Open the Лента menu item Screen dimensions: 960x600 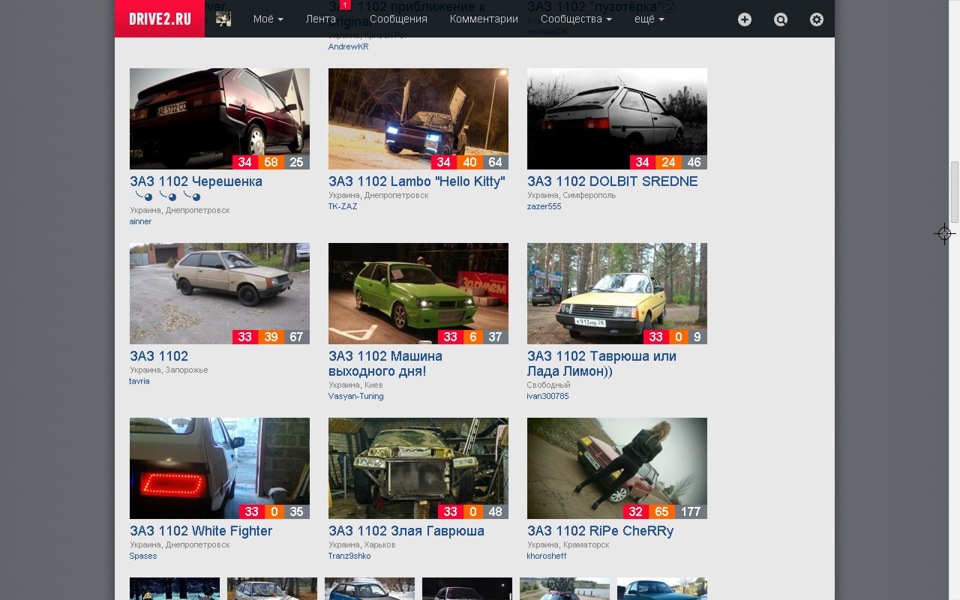(x=320, y=19)
